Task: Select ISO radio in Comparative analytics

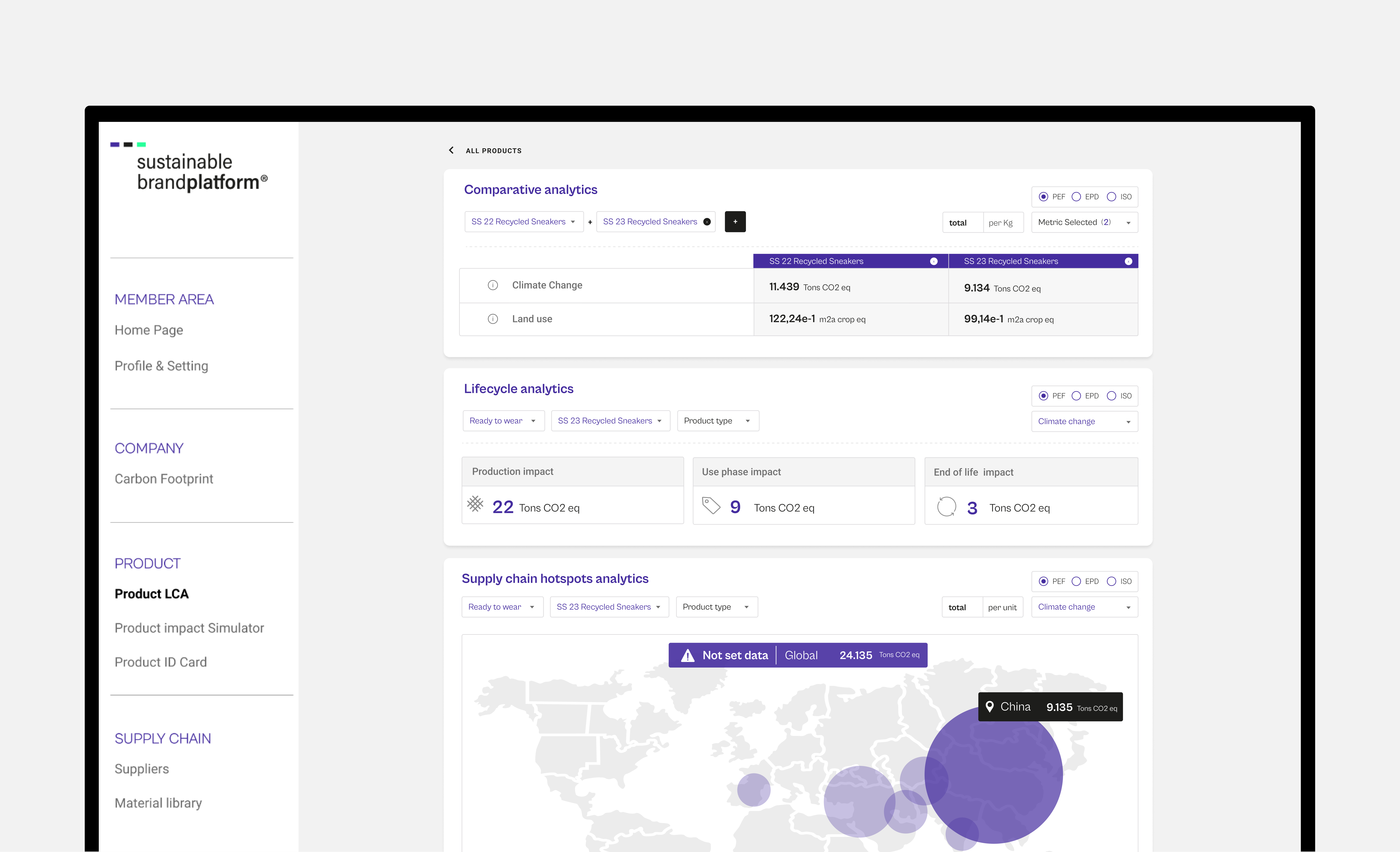Action: [x=1111, y=197]
